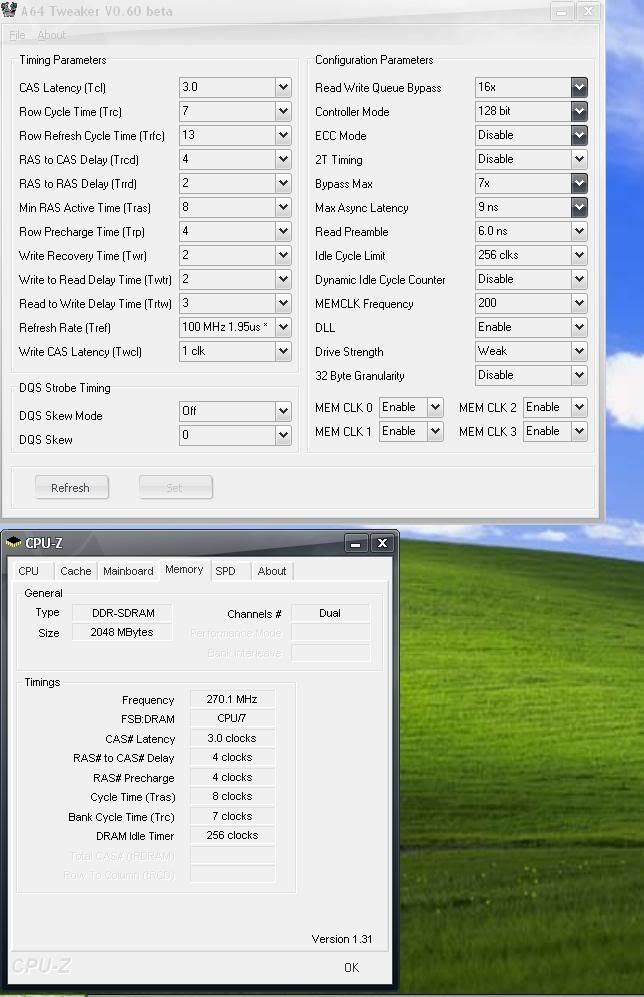The height and width of the screenshot is (997, 644).
Task: Expand the DLL dropdown
Action: point(579,327)
